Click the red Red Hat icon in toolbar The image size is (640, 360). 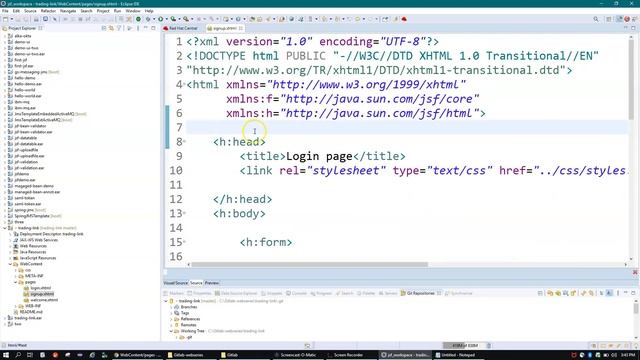point(404,19)
